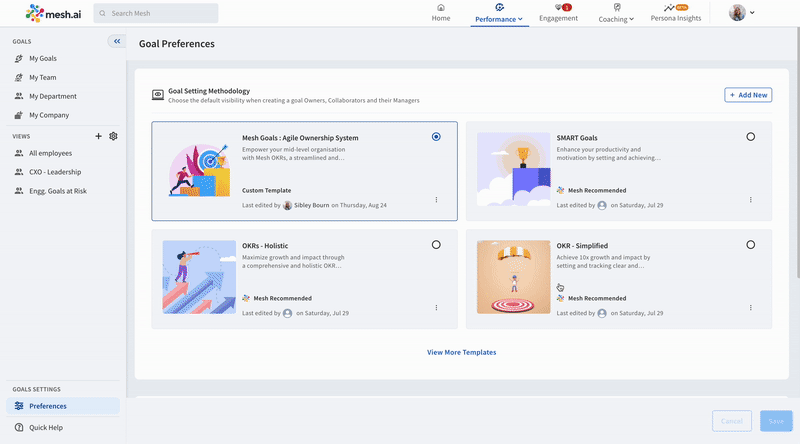Open Persona Insights in top navigation
The width and height of the screenshot is (800, 444).
[x=676, y=13]
